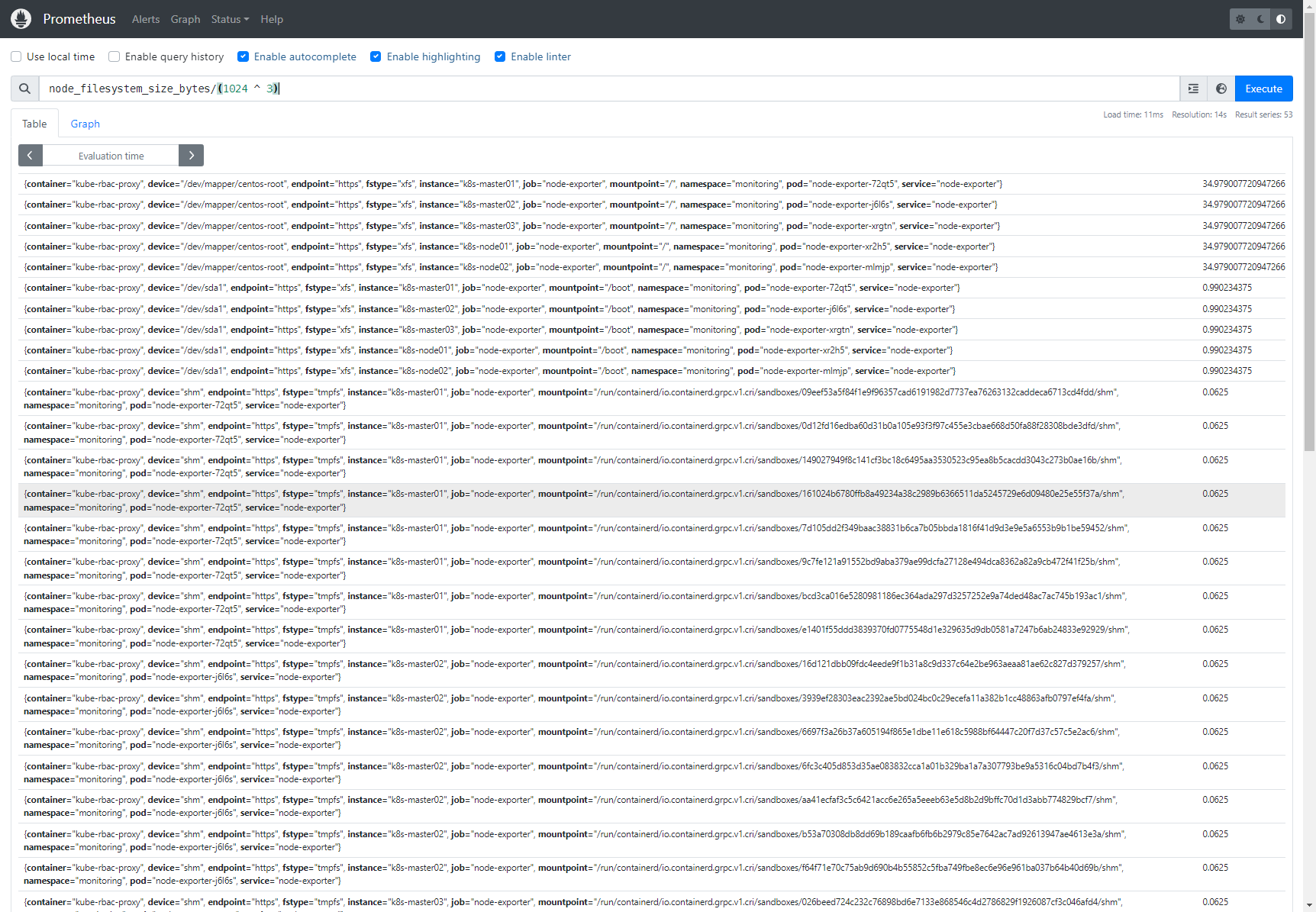Click the shm row with sandbox 3939ef28303e
The height and width of the screenshot is (912, 1316).
pos(652,704)
